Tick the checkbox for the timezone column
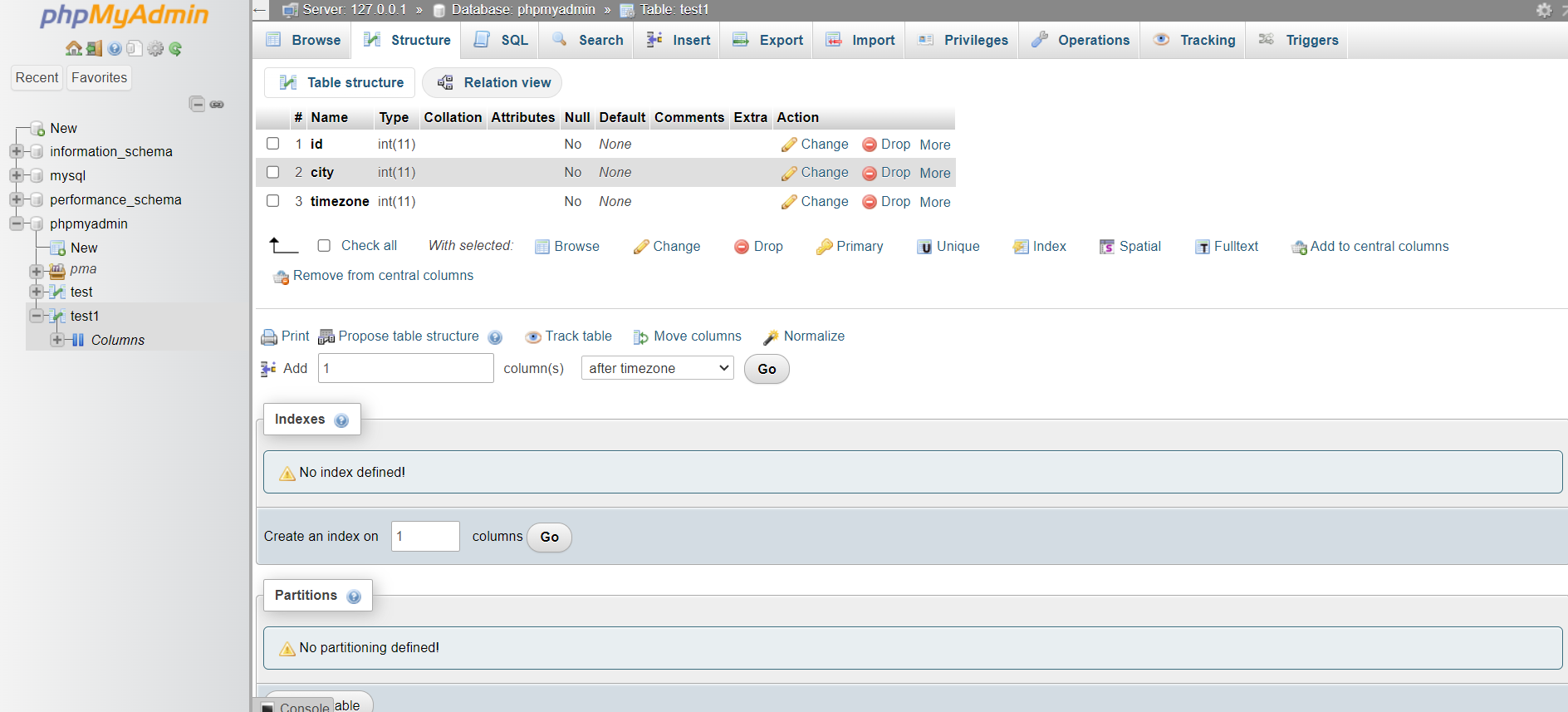Viewport: 1568px width, 712px height. 272,201
